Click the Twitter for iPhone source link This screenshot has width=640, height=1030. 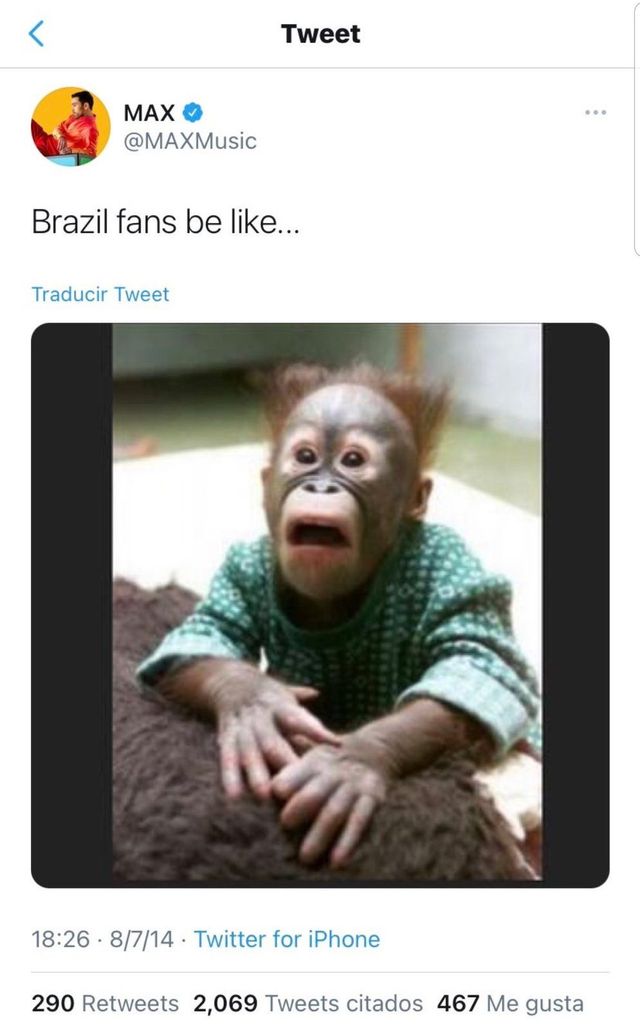[x=287, y=939]
